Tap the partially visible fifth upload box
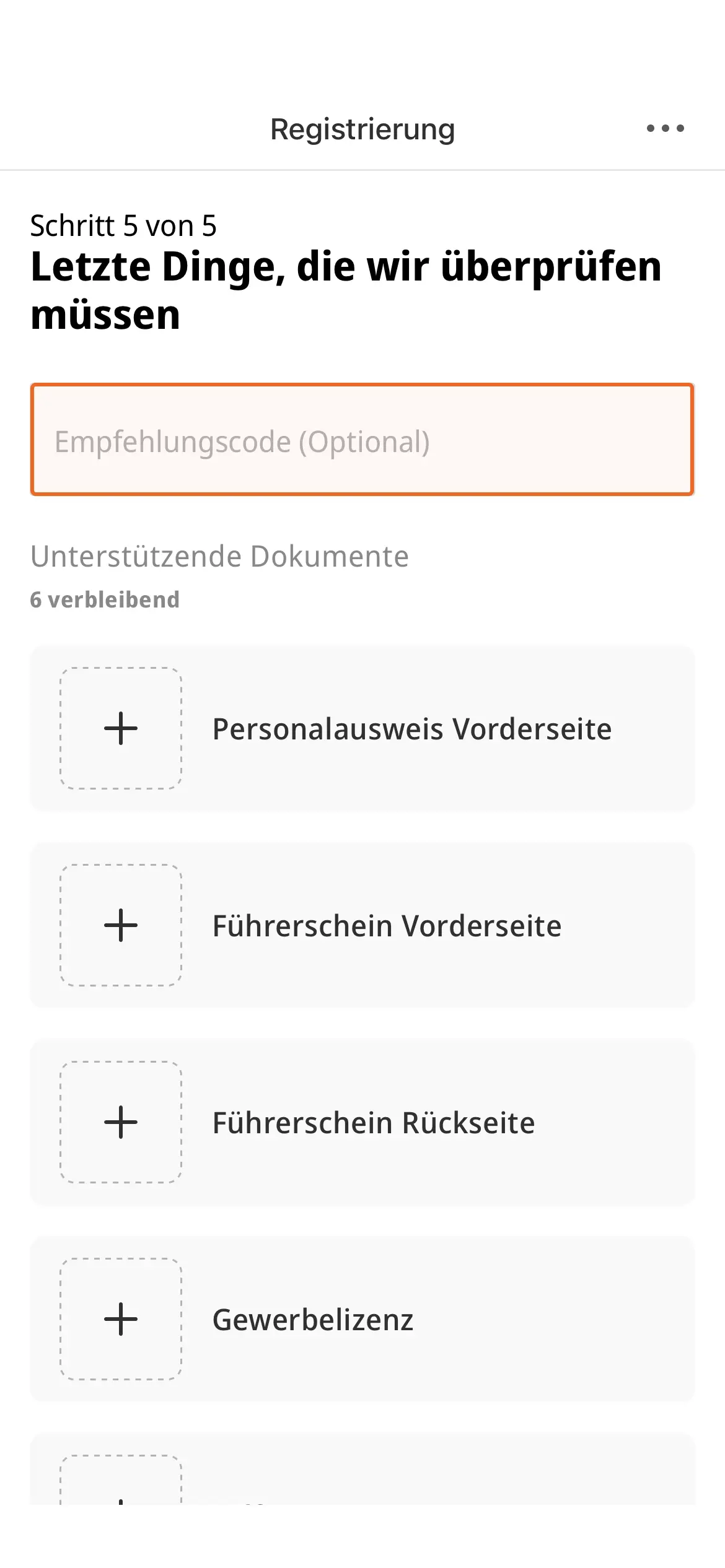 (x=121, y=1481)
